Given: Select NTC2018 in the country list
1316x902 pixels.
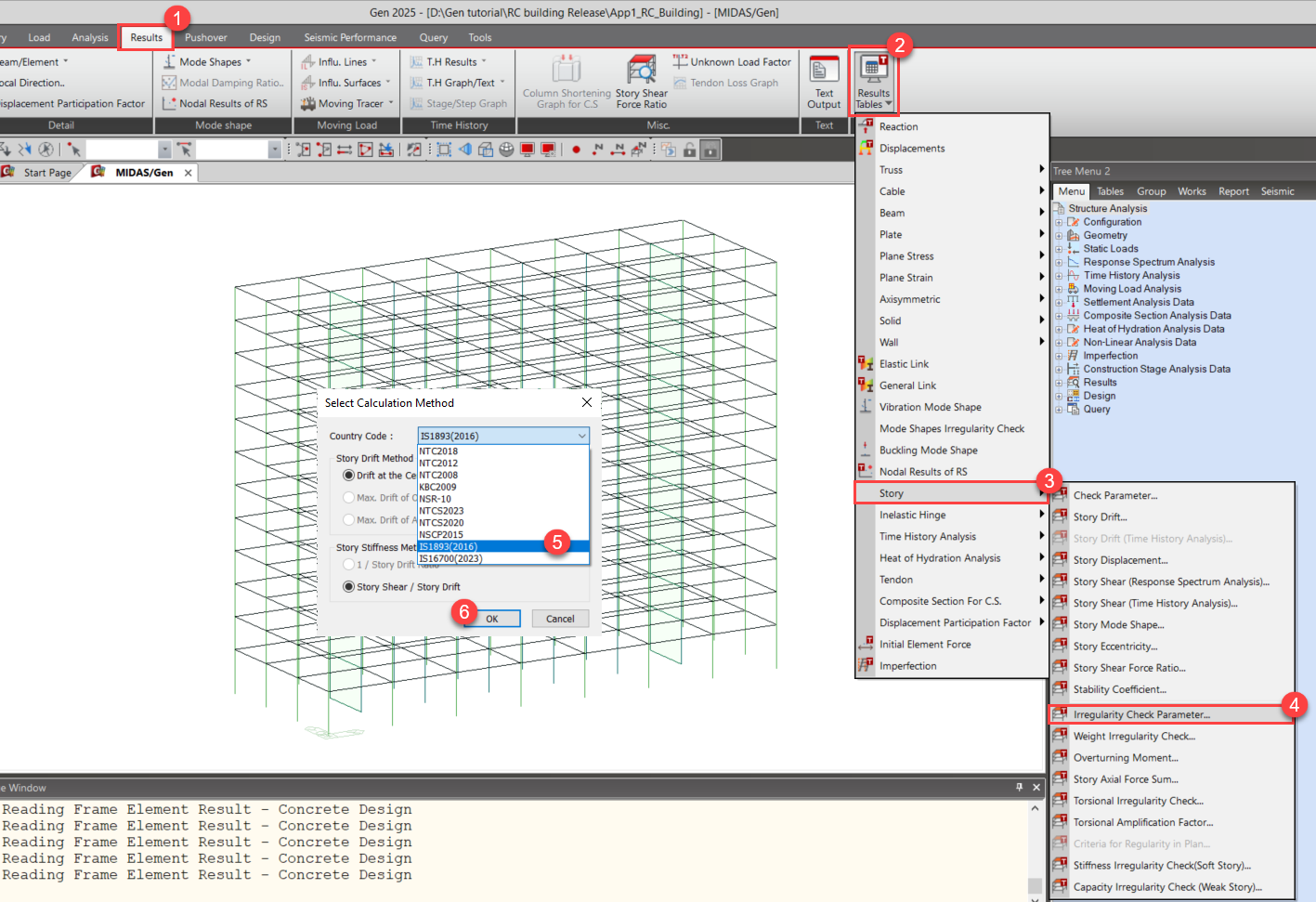Looking at the screenshot, I should coord(503,451).
